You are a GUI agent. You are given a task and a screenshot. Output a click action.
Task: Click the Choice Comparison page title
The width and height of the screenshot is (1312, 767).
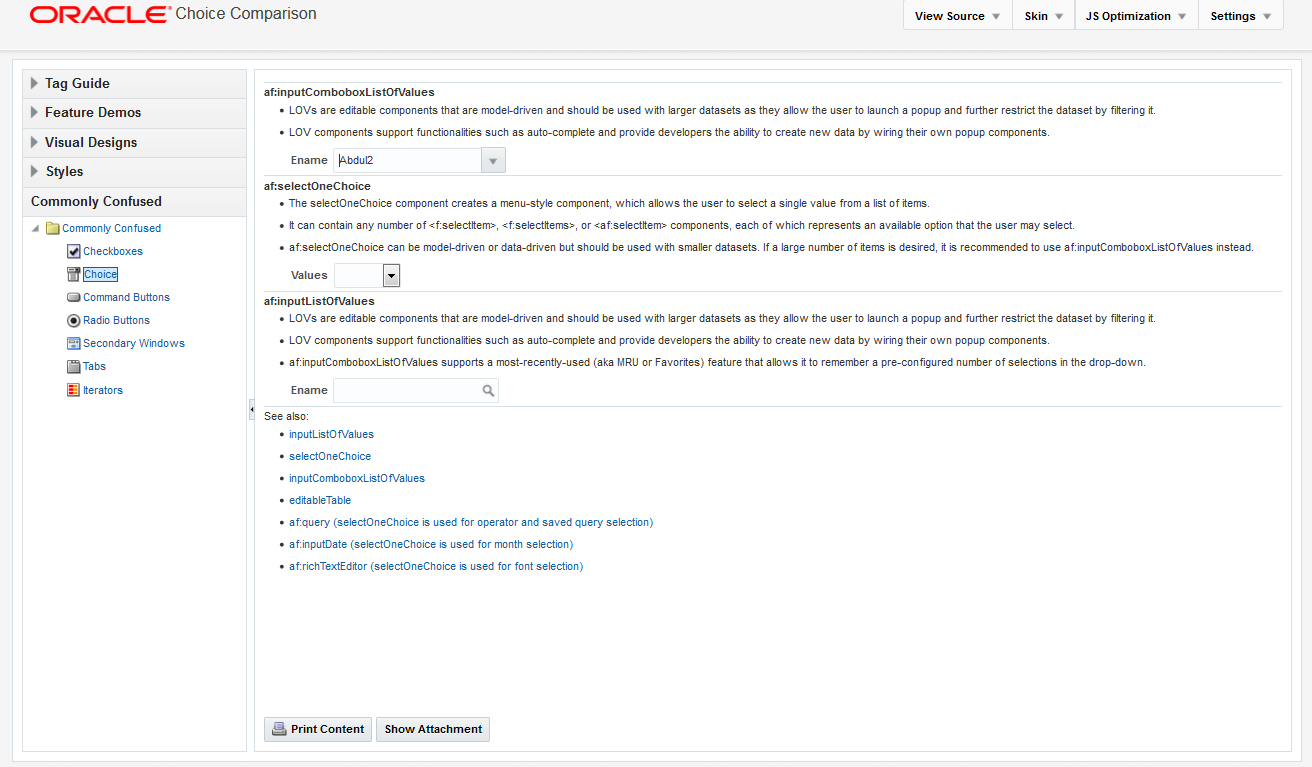[246, 14]
